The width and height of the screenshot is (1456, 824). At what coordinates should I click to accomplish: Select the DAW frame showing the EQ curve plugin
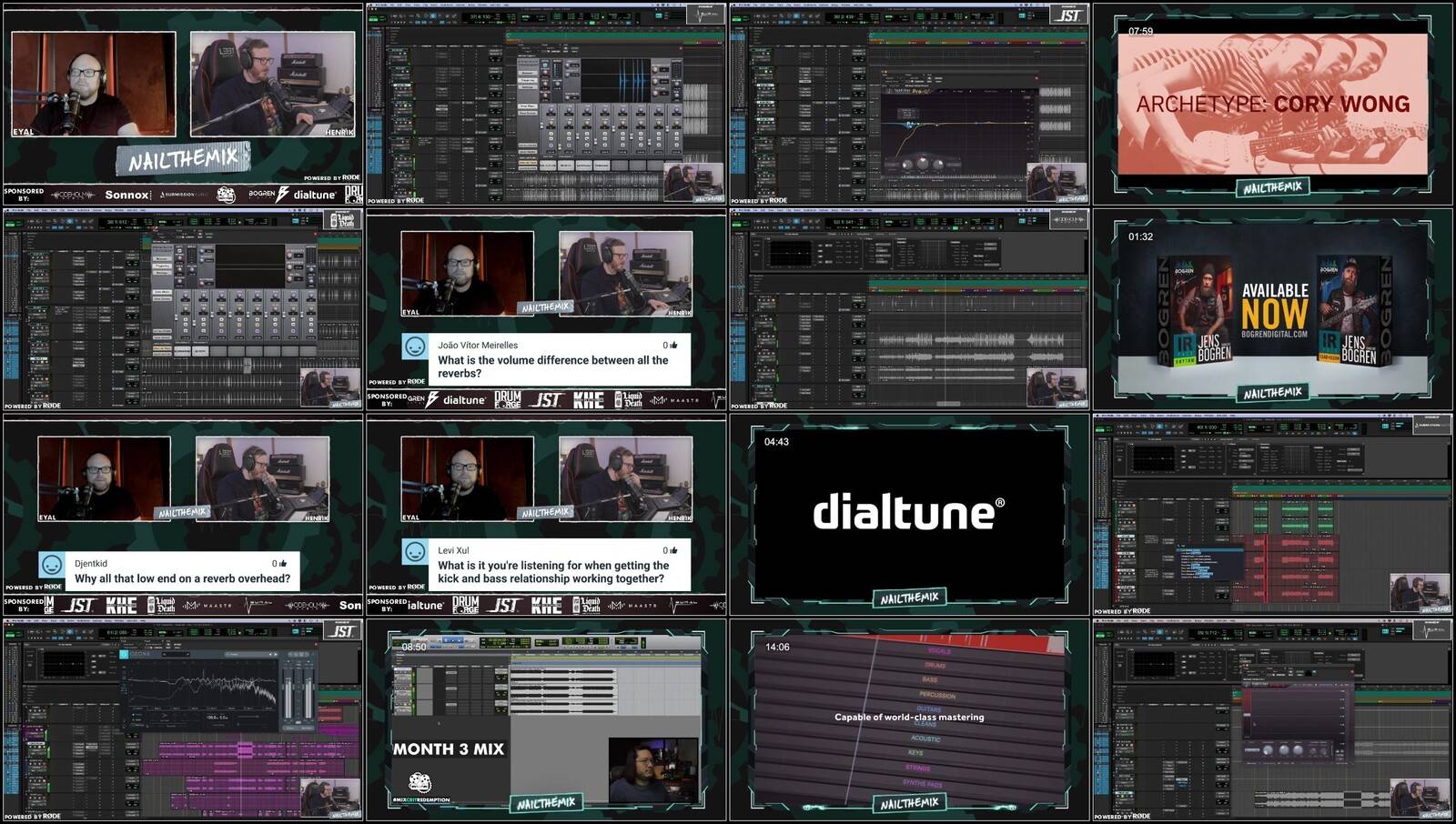tap(909, 104)
